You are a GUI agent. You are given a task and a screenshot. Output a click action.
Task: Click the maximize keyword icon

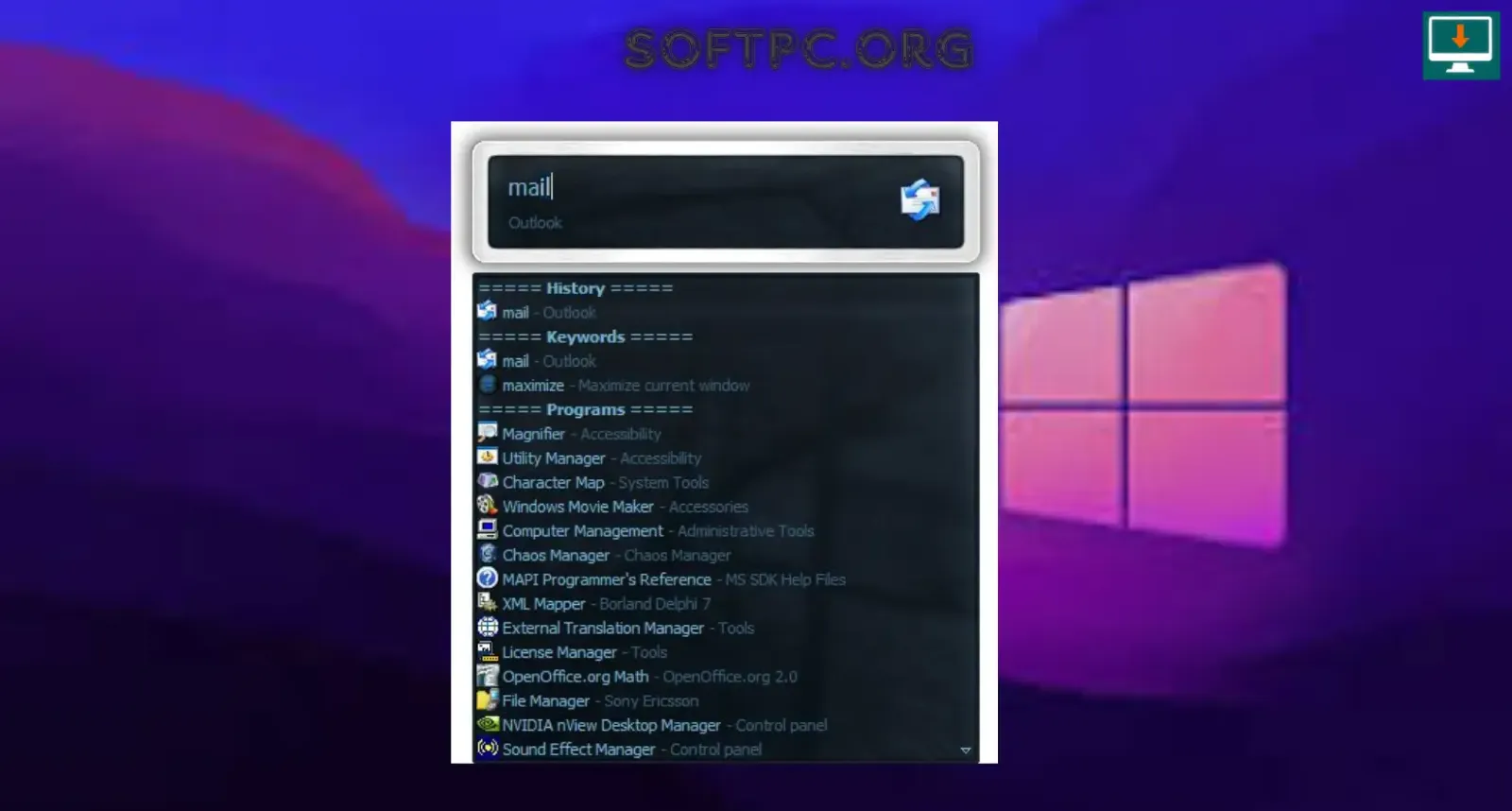(x=488, y=385)
